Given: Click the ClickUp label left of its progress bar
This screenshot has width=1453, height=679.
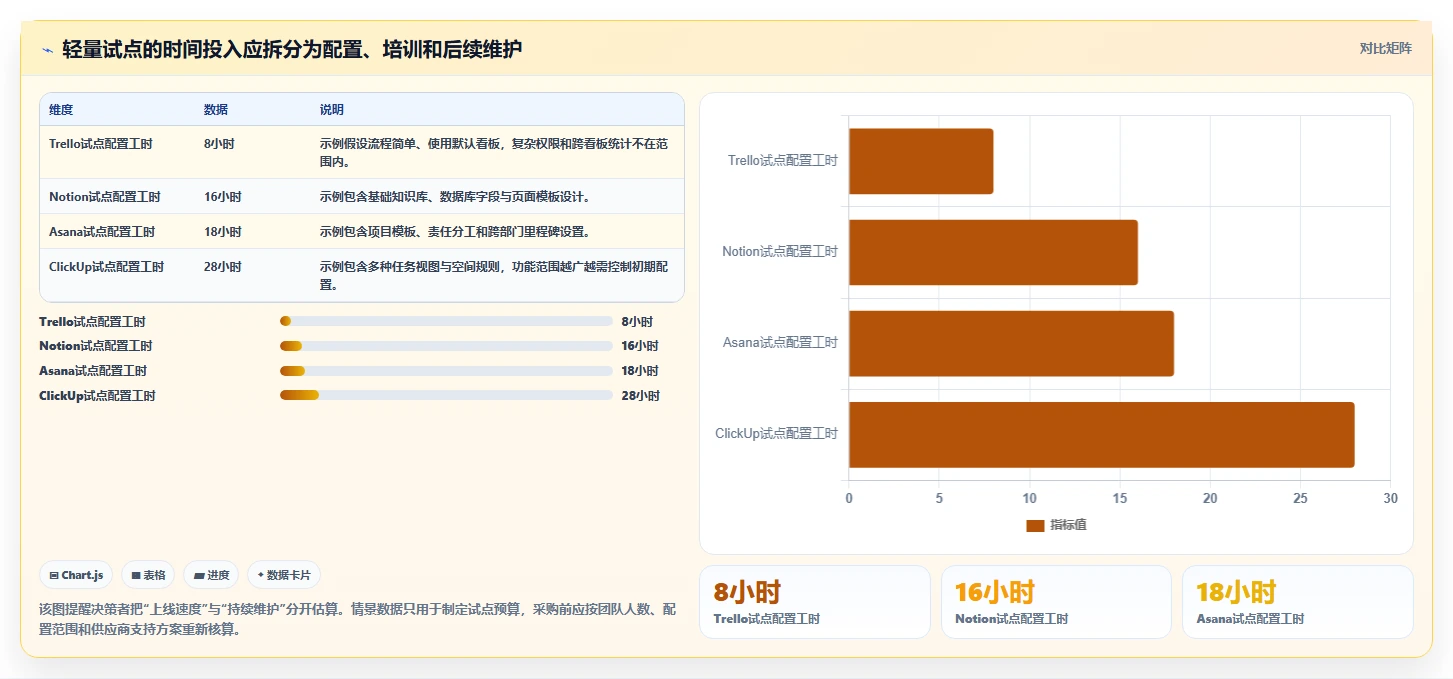Looking at the screenshot, I should tap(97, 396).
